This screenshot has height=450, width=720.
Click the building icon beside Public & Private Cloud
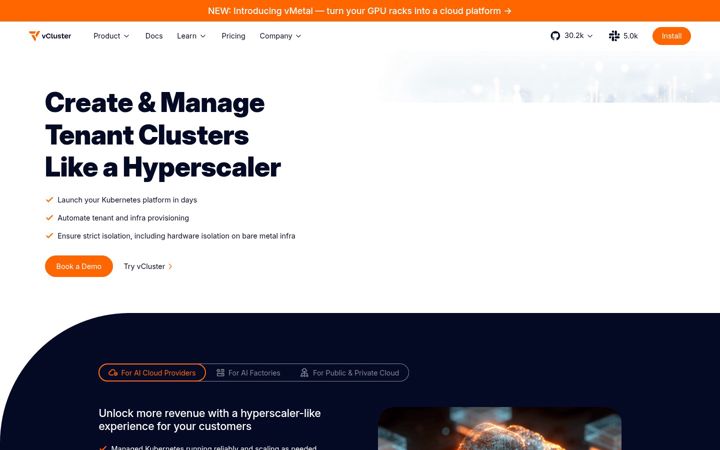tap(304, 373)
